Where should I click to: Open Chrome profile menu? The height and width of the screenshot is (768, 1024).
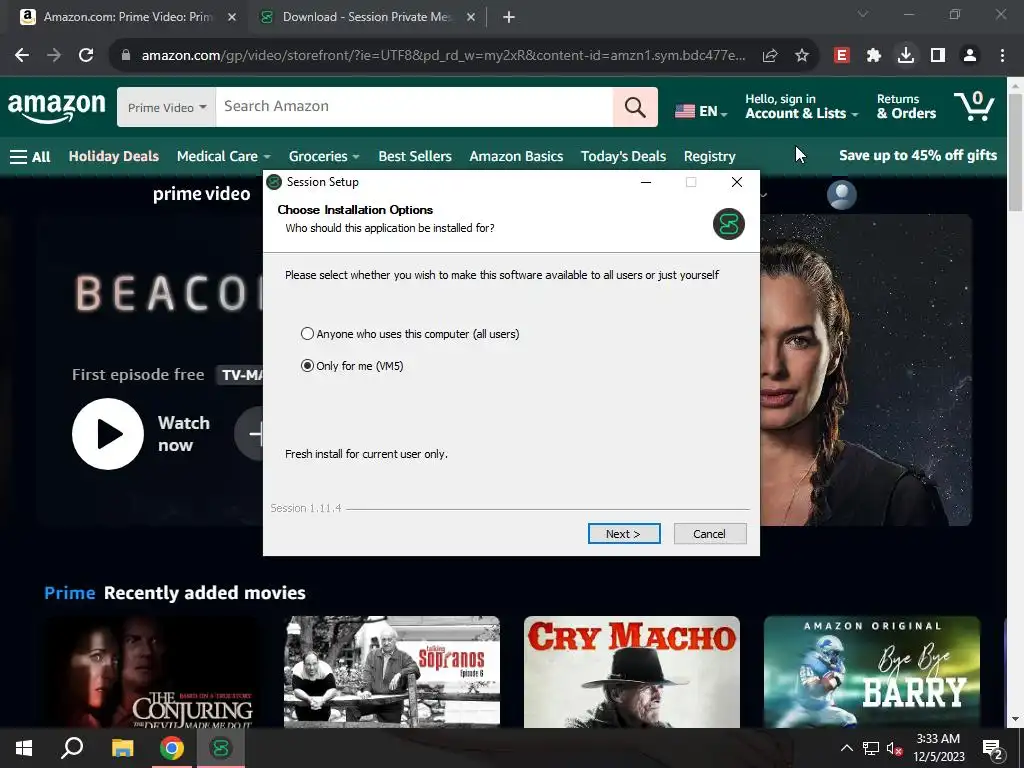(x=970, y=56)
